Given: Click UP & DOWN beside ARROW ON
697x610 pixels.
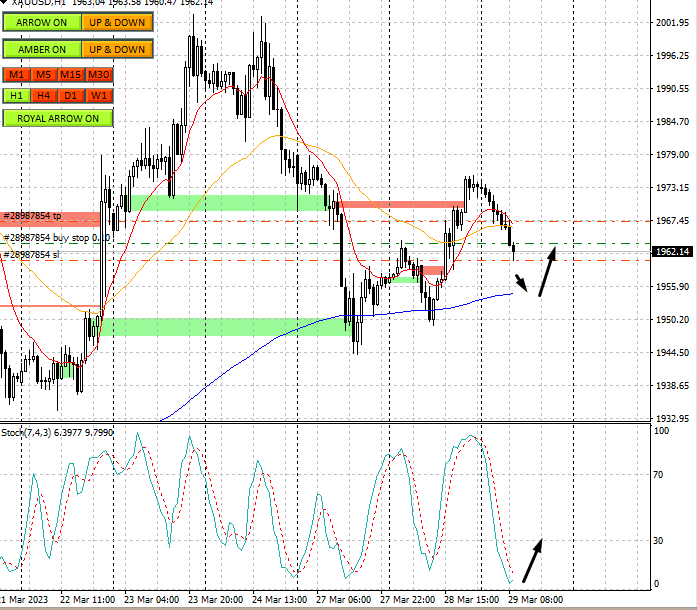Looking at the screenshot, I should pyautogui.click(x=117, y=22).
